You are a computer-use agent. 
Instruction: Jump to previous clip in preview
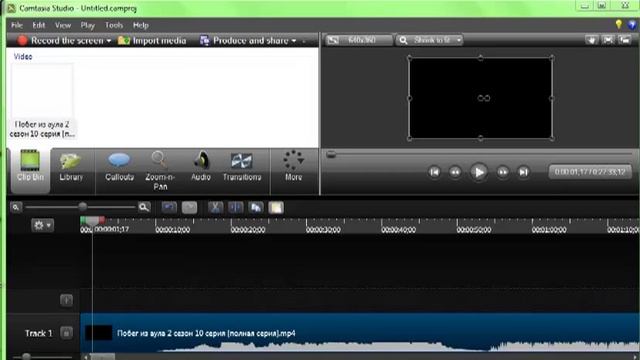coord(434,172)
